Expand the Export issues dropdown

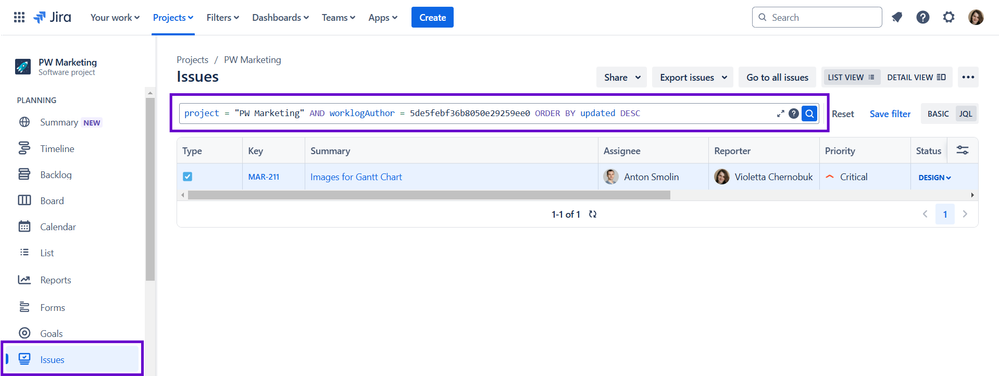pos(694,77)
